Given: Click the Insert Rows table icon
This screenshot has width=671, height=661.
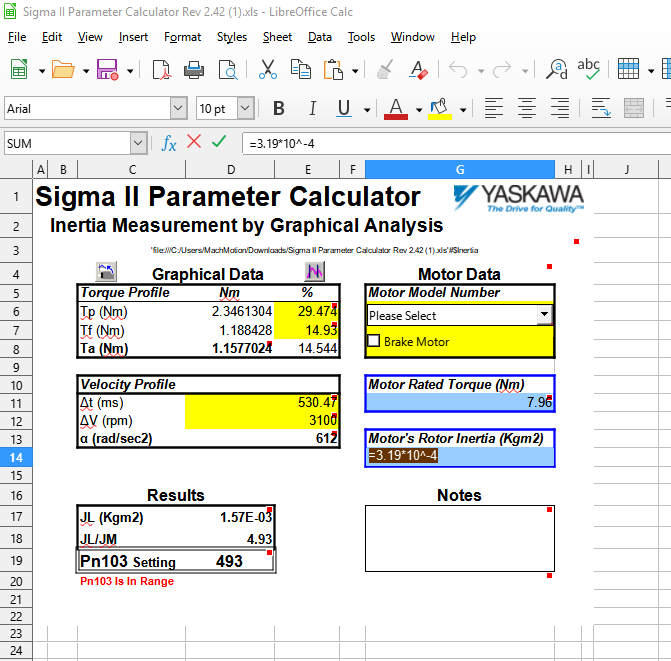Looking at the screenshot, I should pyautogui.click(x=628, y=69).
